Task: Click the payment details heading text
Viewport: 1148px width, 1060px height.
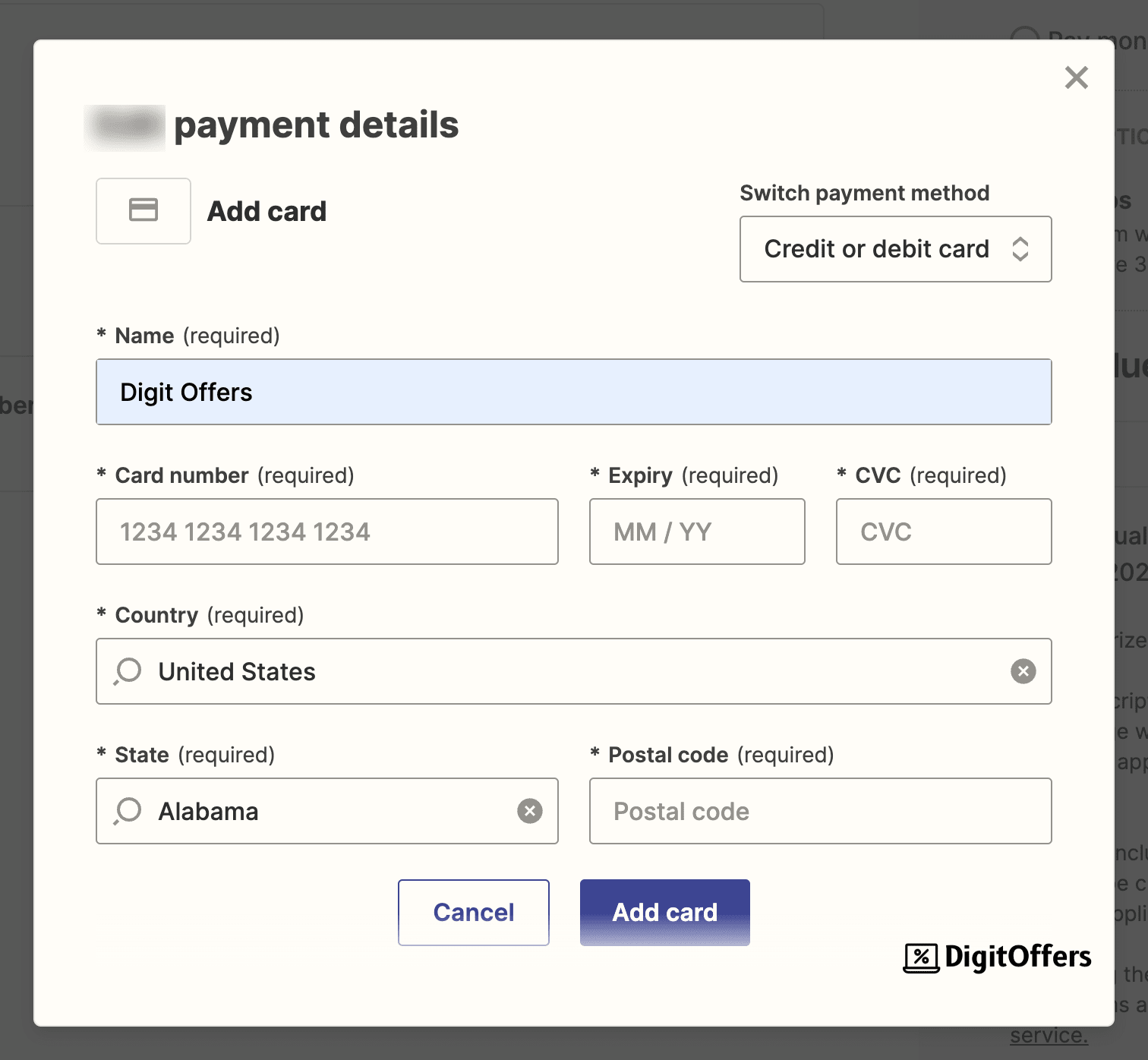Action: click(x=316, y=125)
